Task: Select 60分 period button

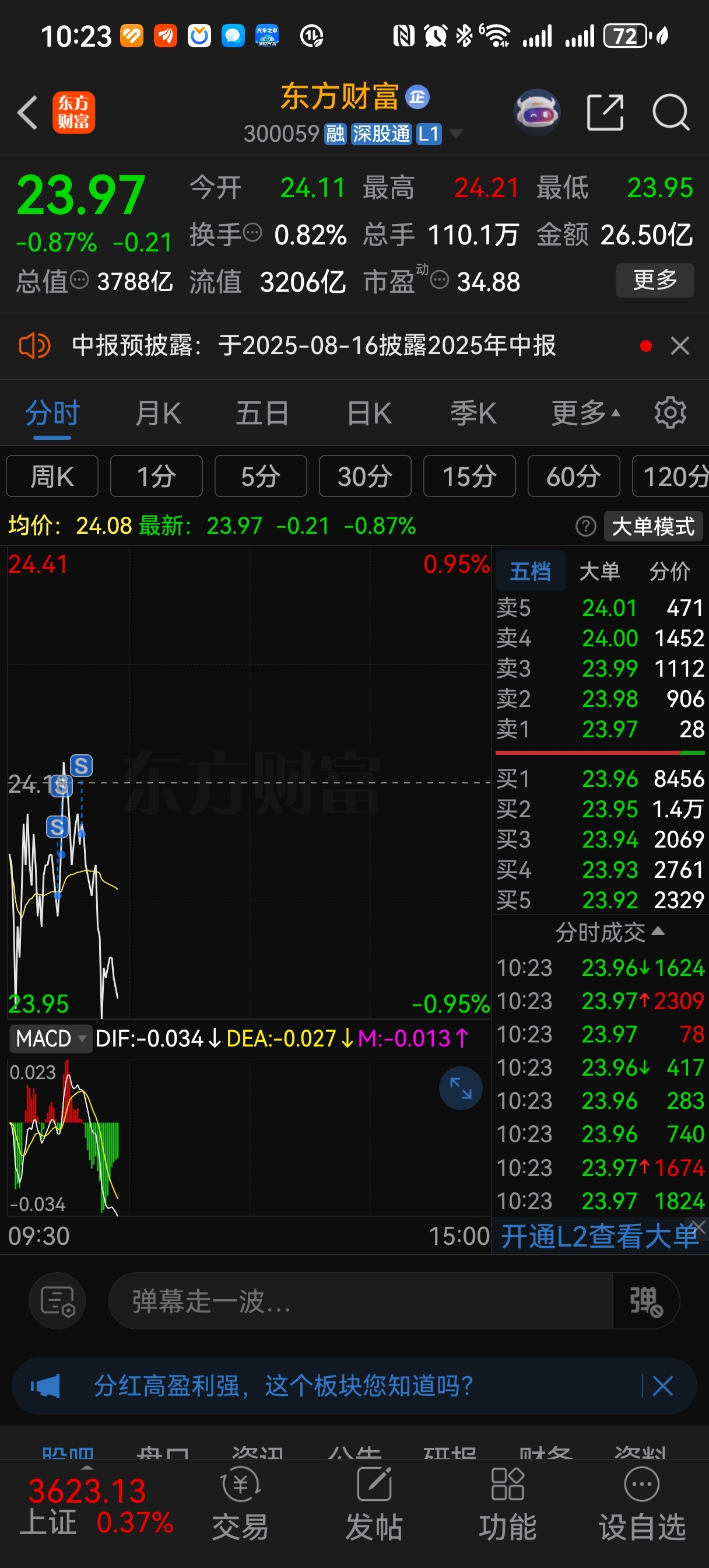Action: click(x=574, y=476)
